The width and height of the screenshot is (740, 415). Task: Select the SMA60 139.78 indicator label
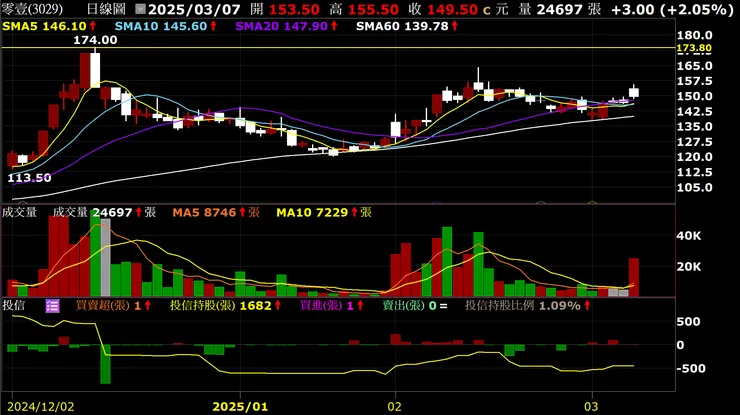(407, 26)
